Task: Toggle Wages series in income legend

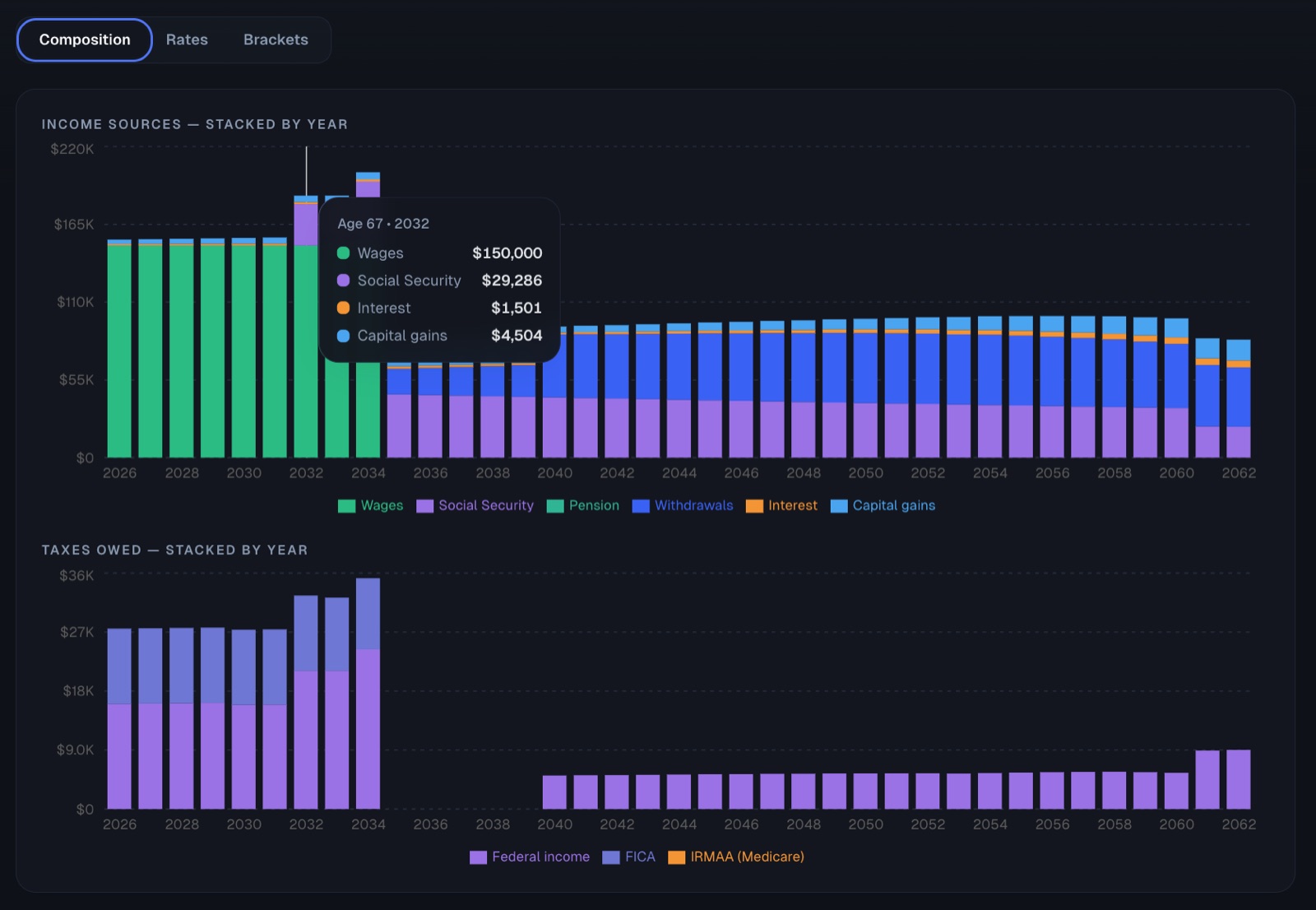Action: pyautogui.click(x=371, y=505)
